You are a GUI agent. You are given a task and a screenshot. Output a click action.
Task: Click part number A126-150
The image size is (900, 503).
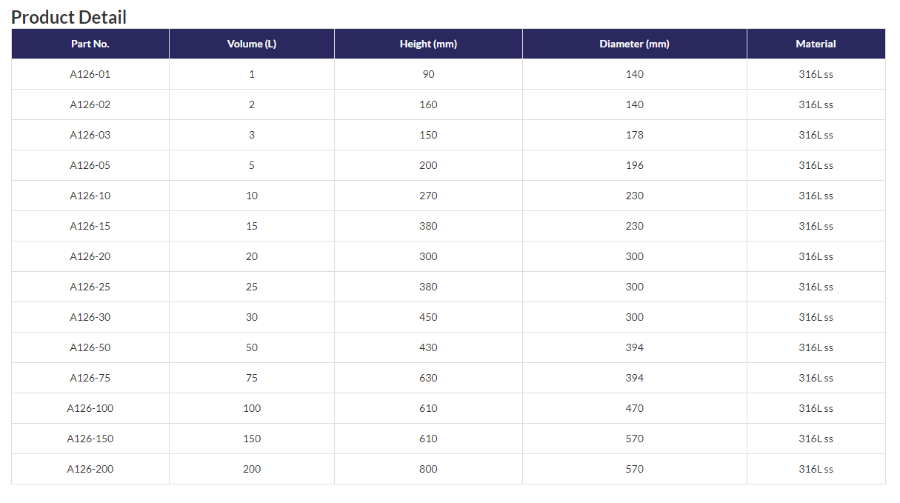tap(90, 439)
